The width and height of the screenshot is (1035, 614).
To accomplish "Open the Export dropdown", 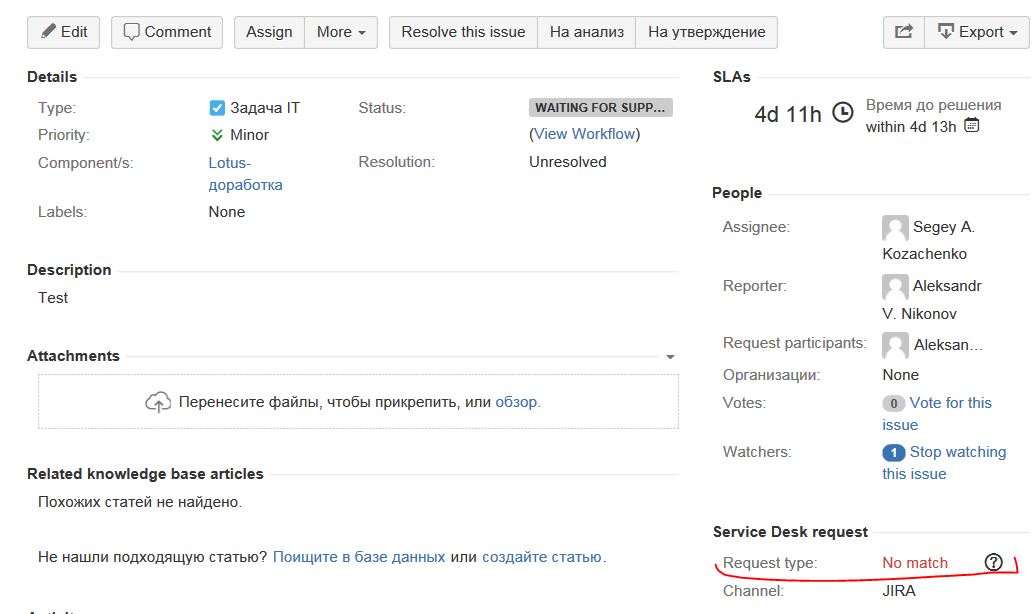I will [977, 32].
